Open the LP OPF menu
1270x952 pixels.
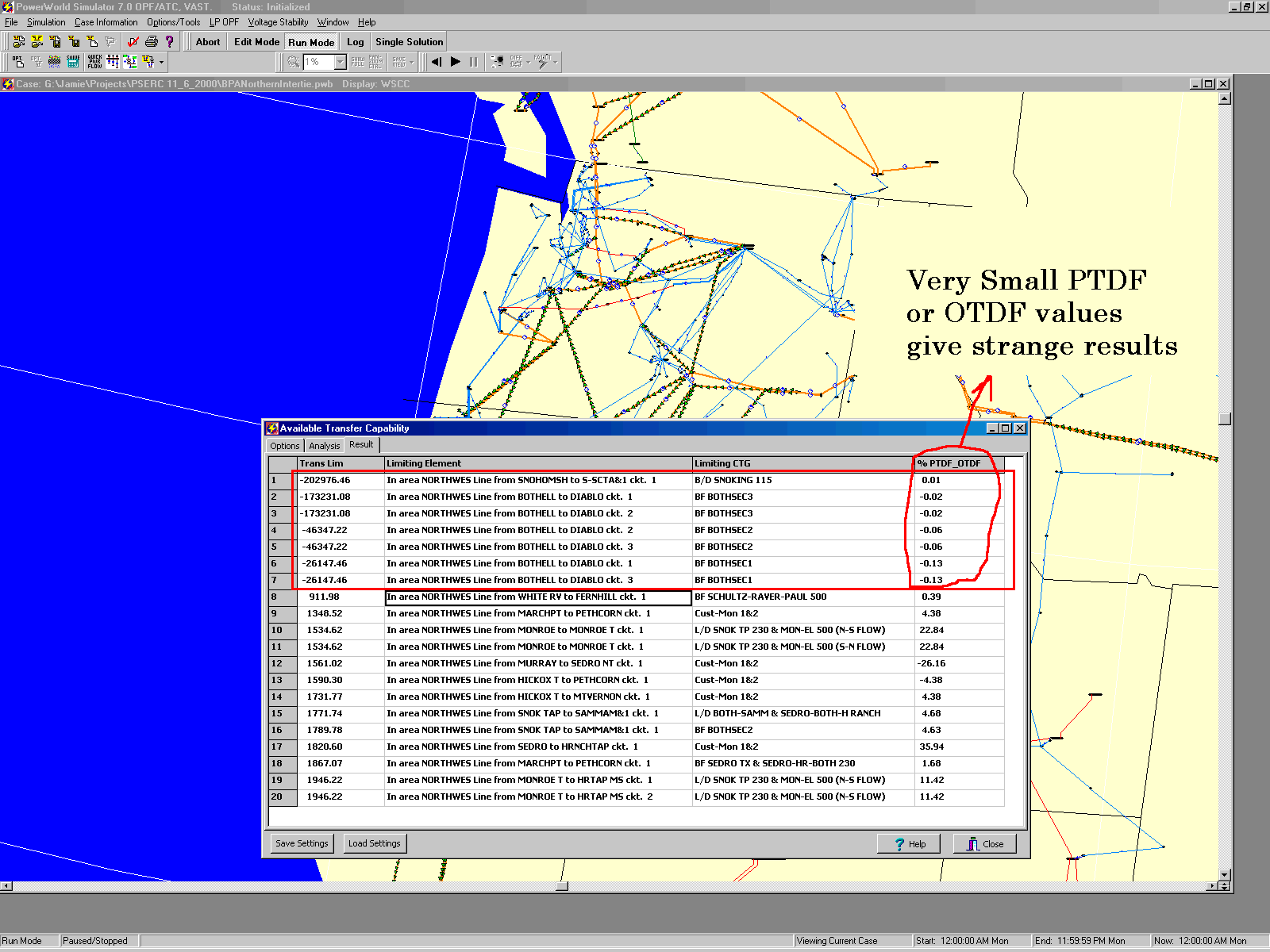(224, 22)
